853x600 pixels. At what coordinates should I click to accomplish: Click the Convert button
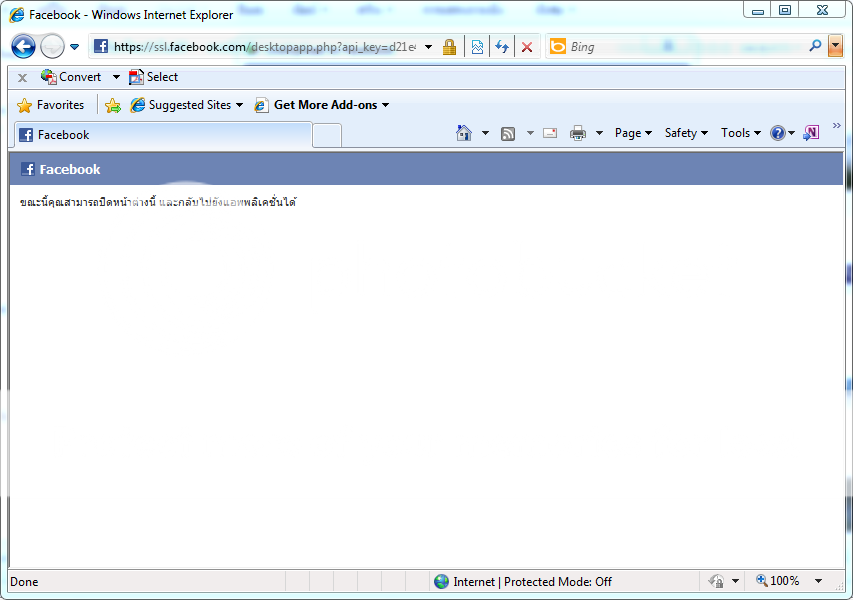point(71,77)
